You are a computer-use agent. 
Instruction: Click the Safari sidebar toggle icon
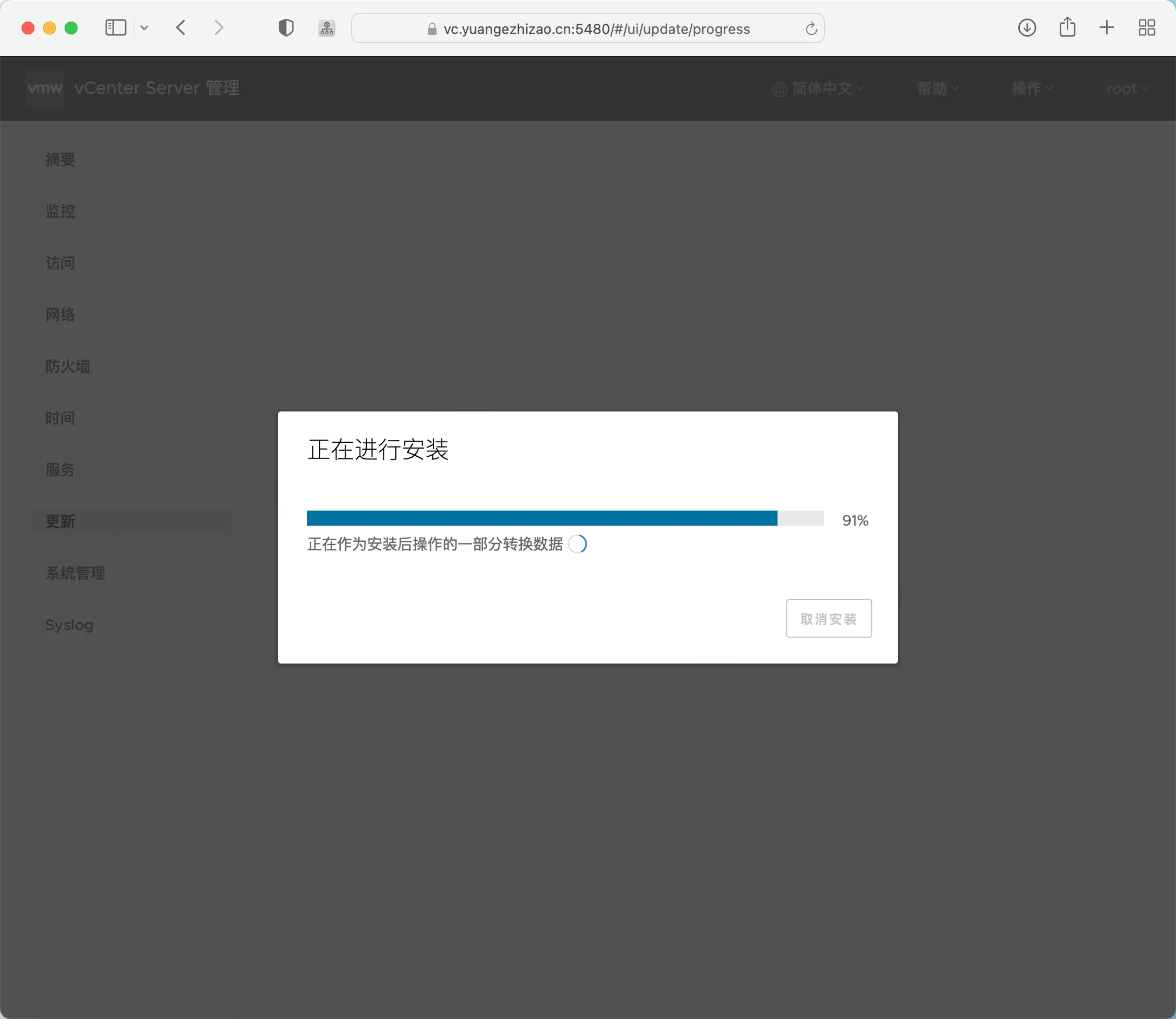(x=115, y=28)
